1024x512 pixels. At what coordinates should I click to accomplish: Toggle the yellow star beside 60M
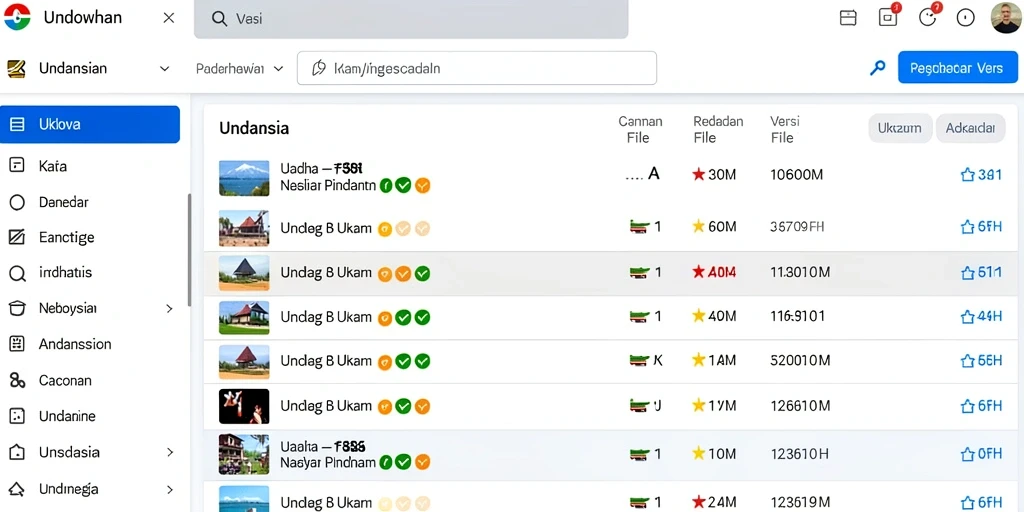point(698,227)
